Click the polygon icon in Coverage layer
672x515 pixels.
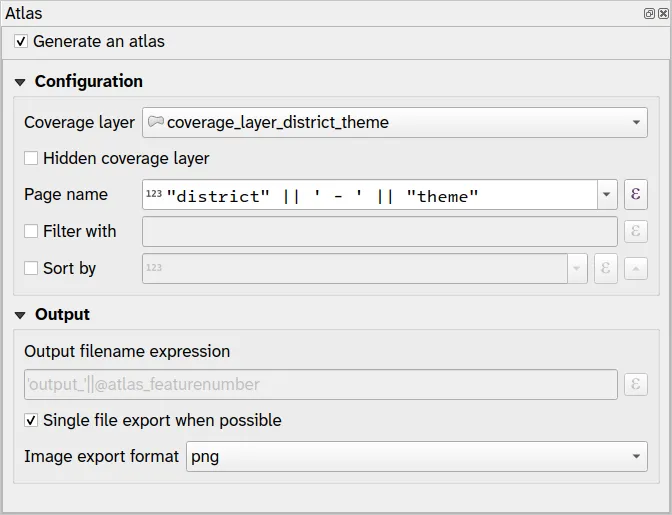156,122
